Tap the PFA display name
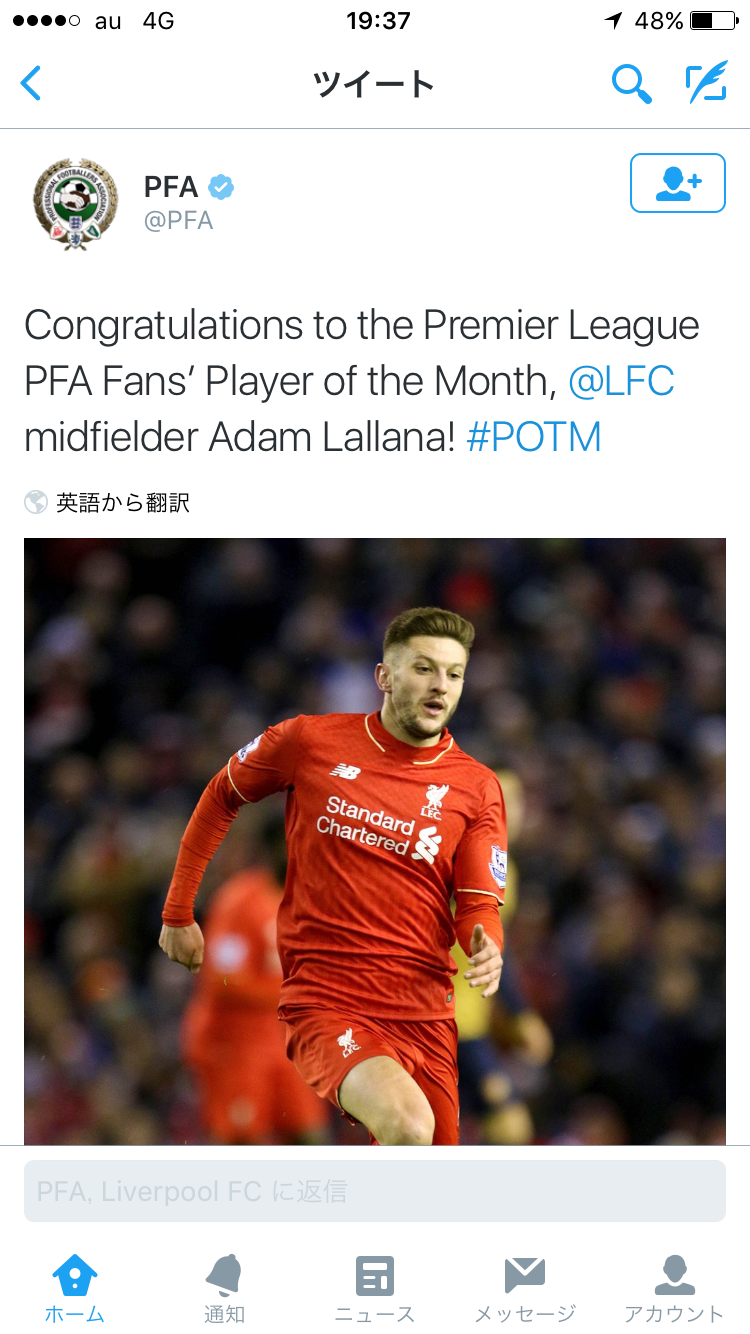The image size is (750, 1334). (x=171, y=187)
